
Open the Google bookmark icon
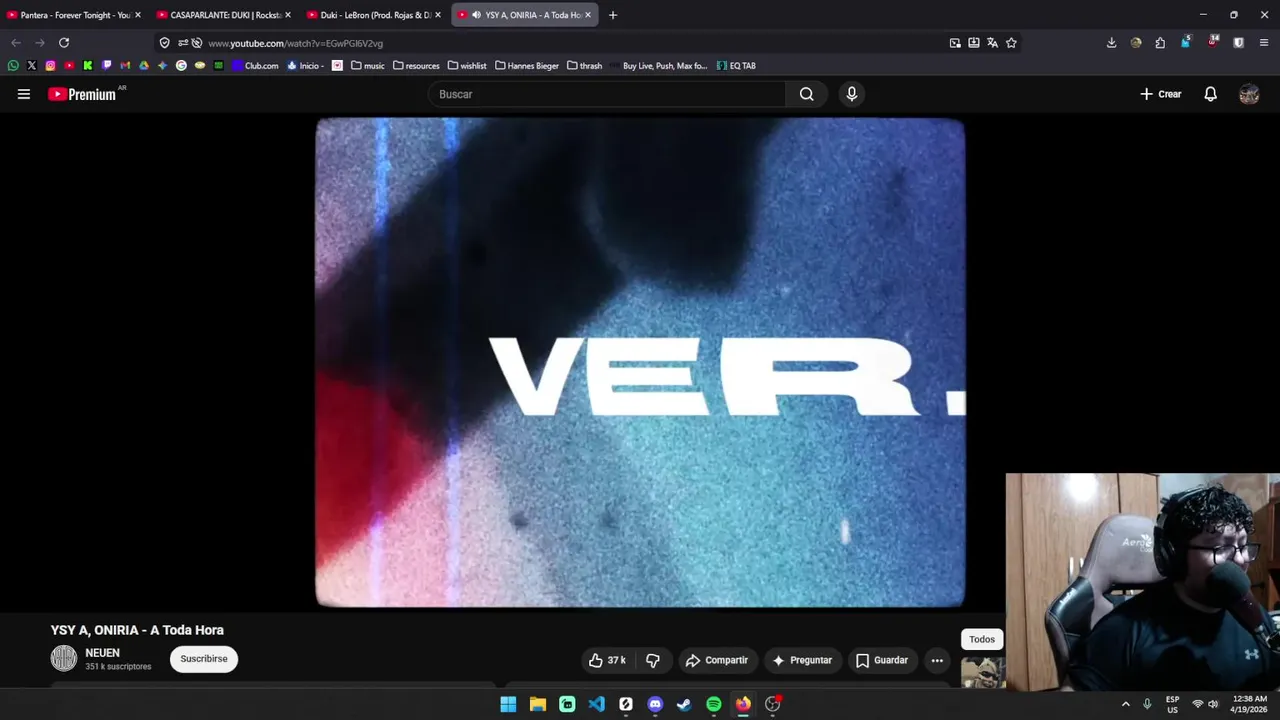[181, 66]
